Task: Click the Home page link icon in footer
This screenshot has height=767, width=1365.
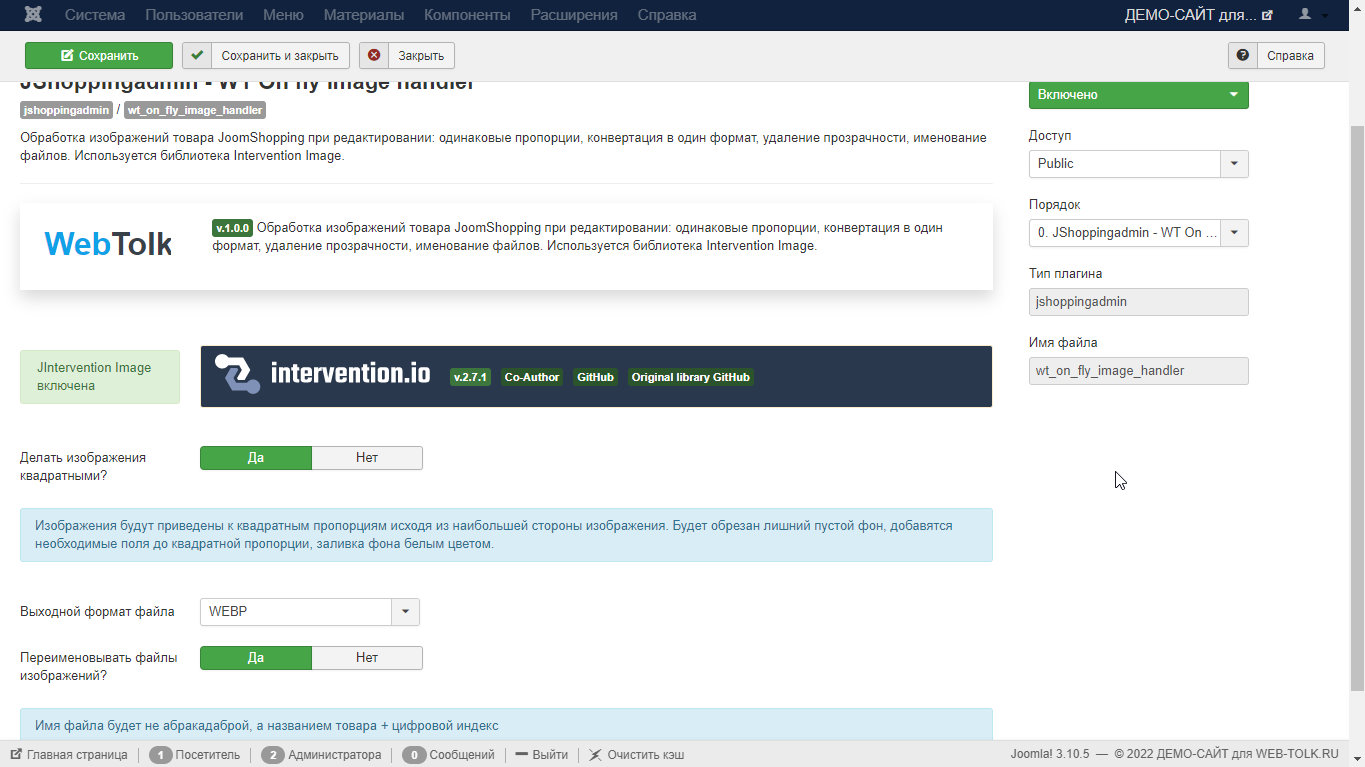Action: [x=17, y=755]
